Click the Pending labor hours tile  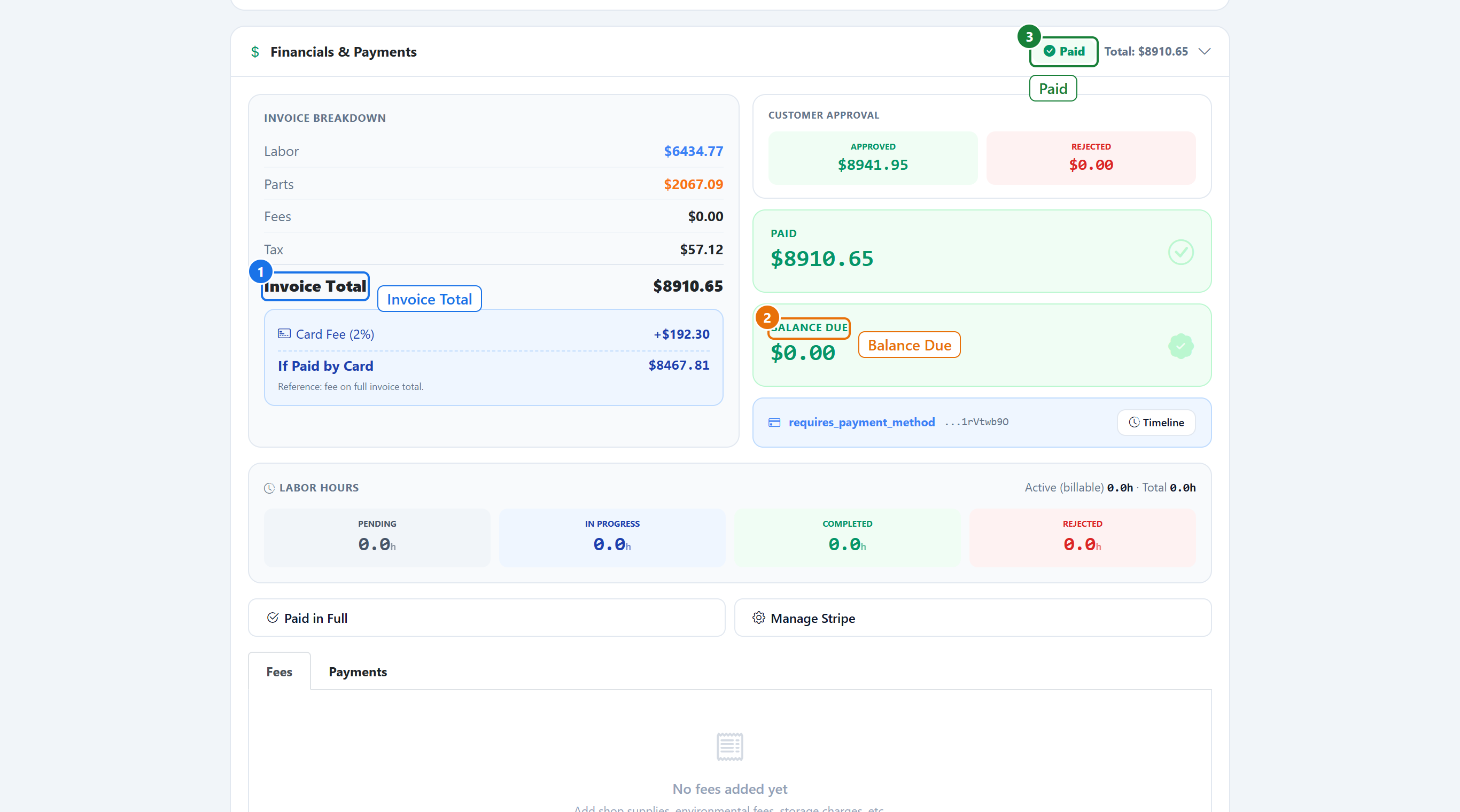tap(377, 538)
